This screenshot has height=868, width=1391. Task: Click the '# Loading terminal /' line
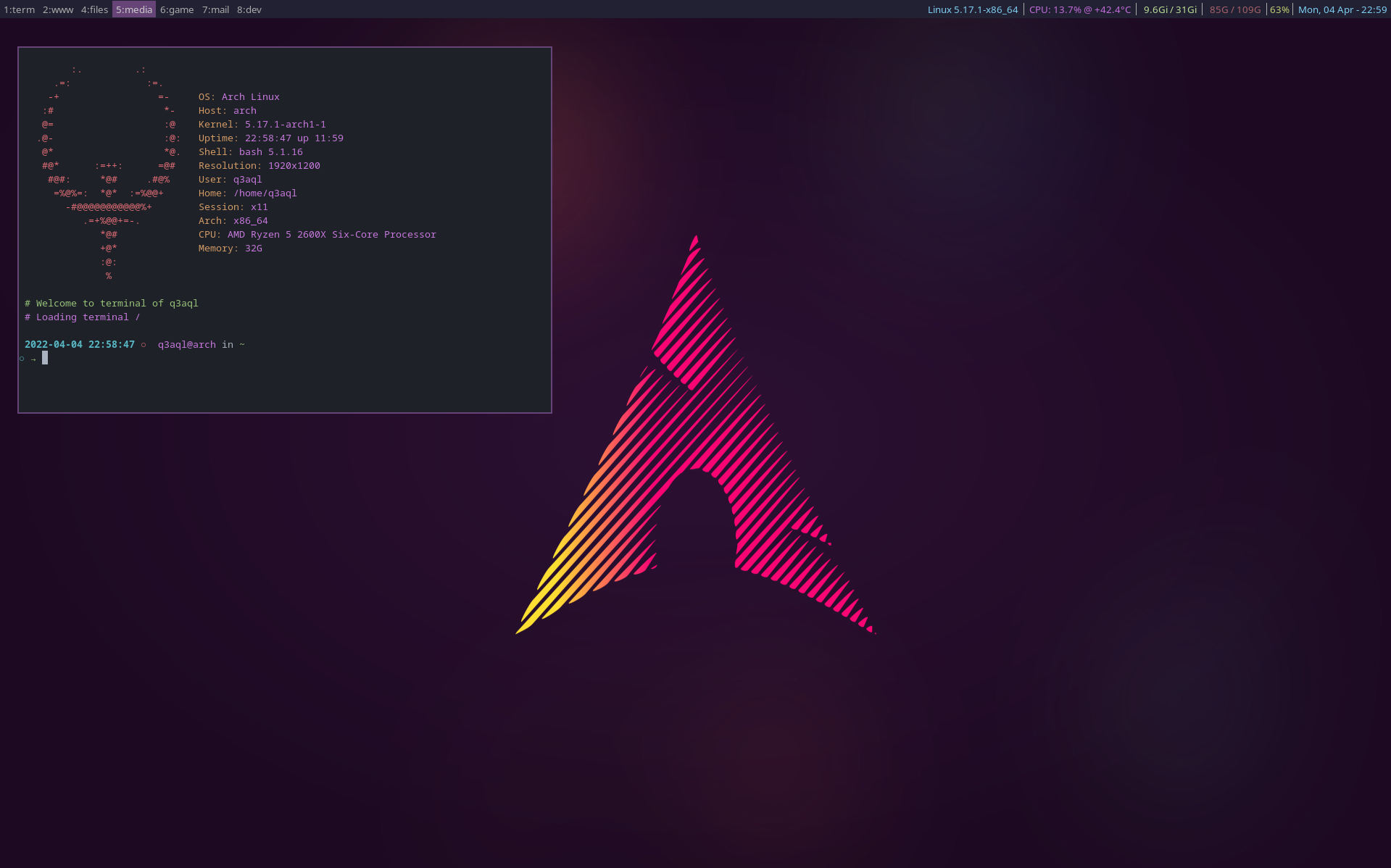click(x=83, y=317)
